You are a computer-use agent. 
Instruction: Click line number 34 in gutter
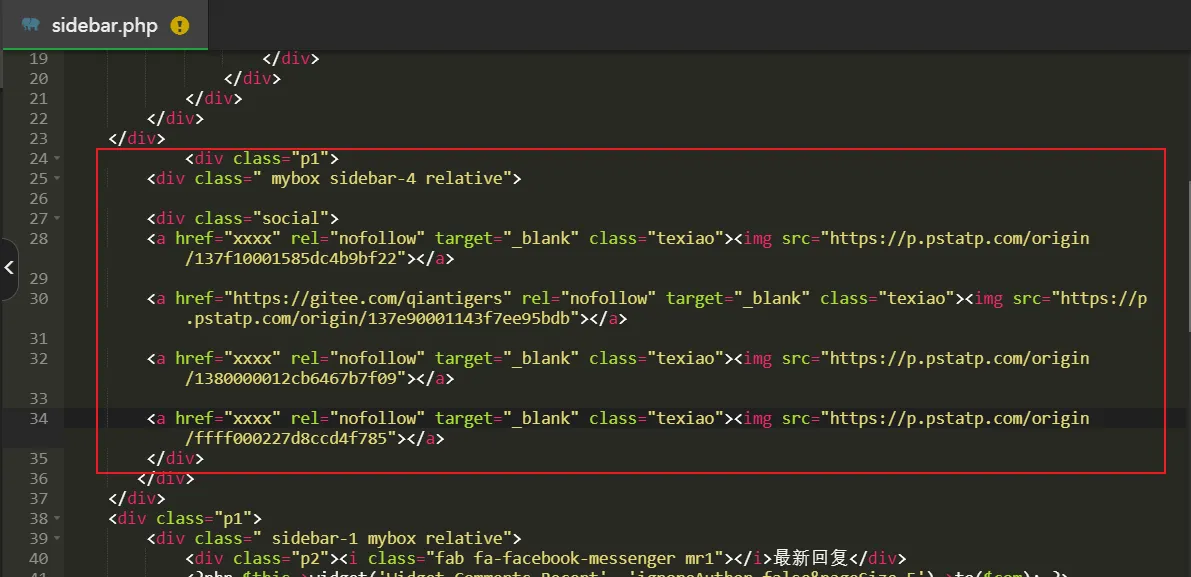click(38, 418)
